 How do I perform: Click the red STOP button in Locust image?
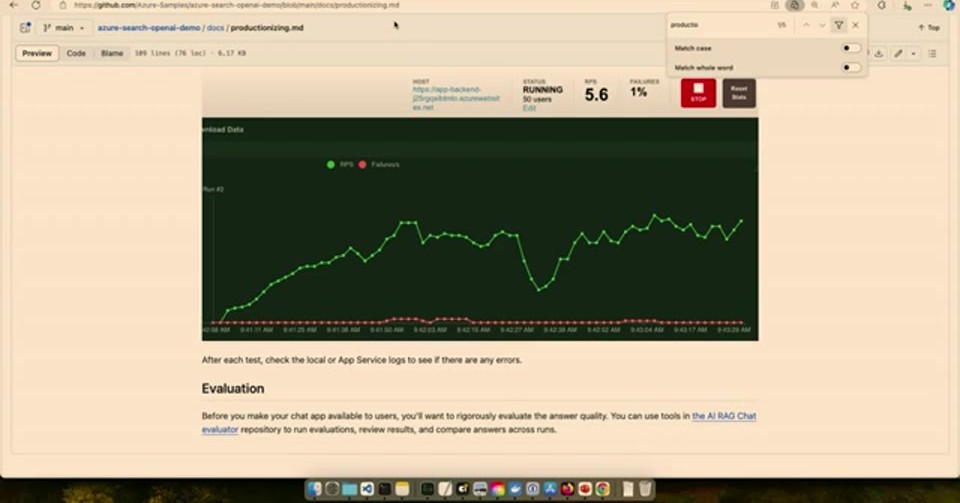click(698, 93)
